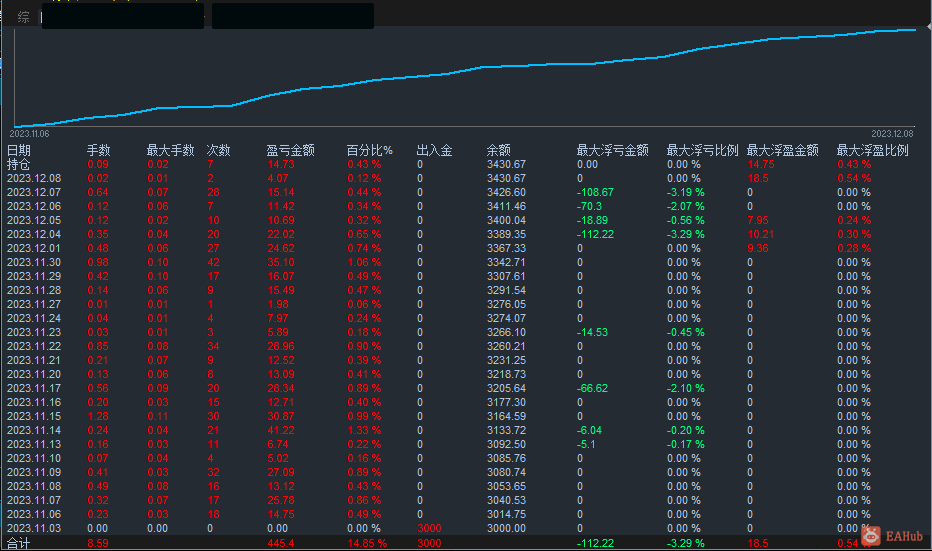
Task: Click the 7.95 floating profit value
Action: tap(758, 220)
